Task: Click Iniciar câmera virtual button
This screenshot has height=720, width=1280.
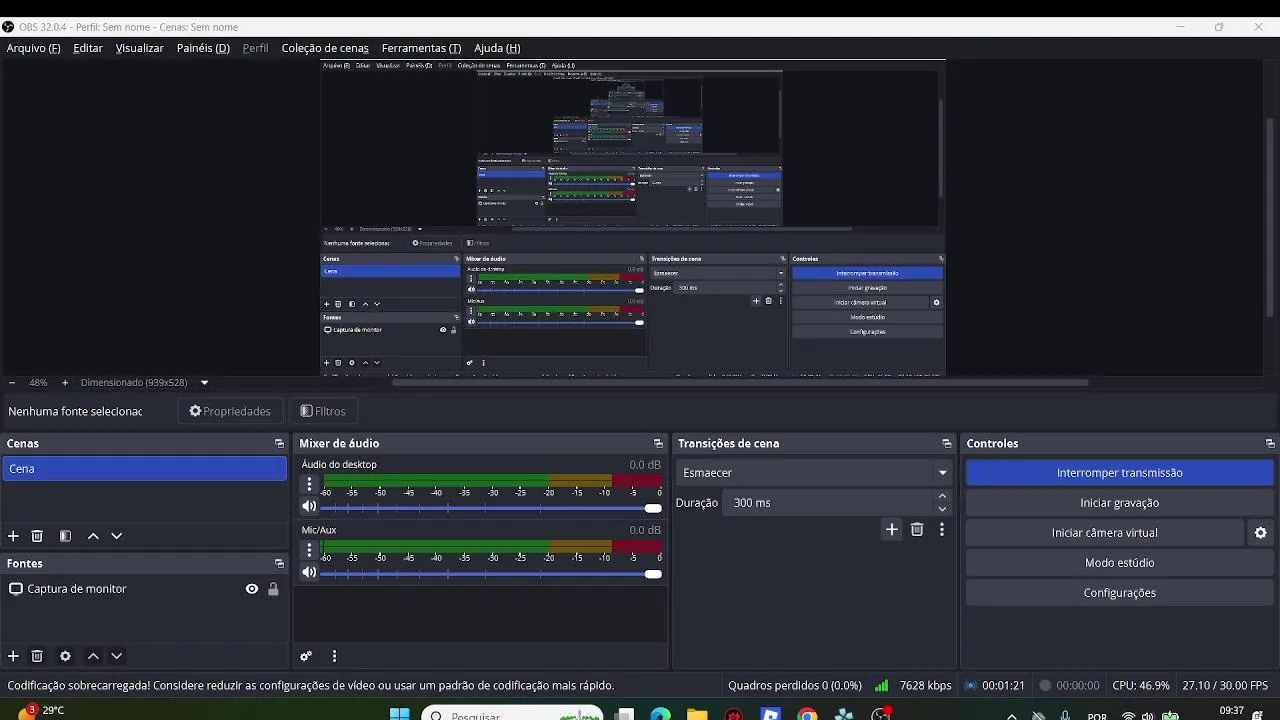Action: tap(1104, 533)
